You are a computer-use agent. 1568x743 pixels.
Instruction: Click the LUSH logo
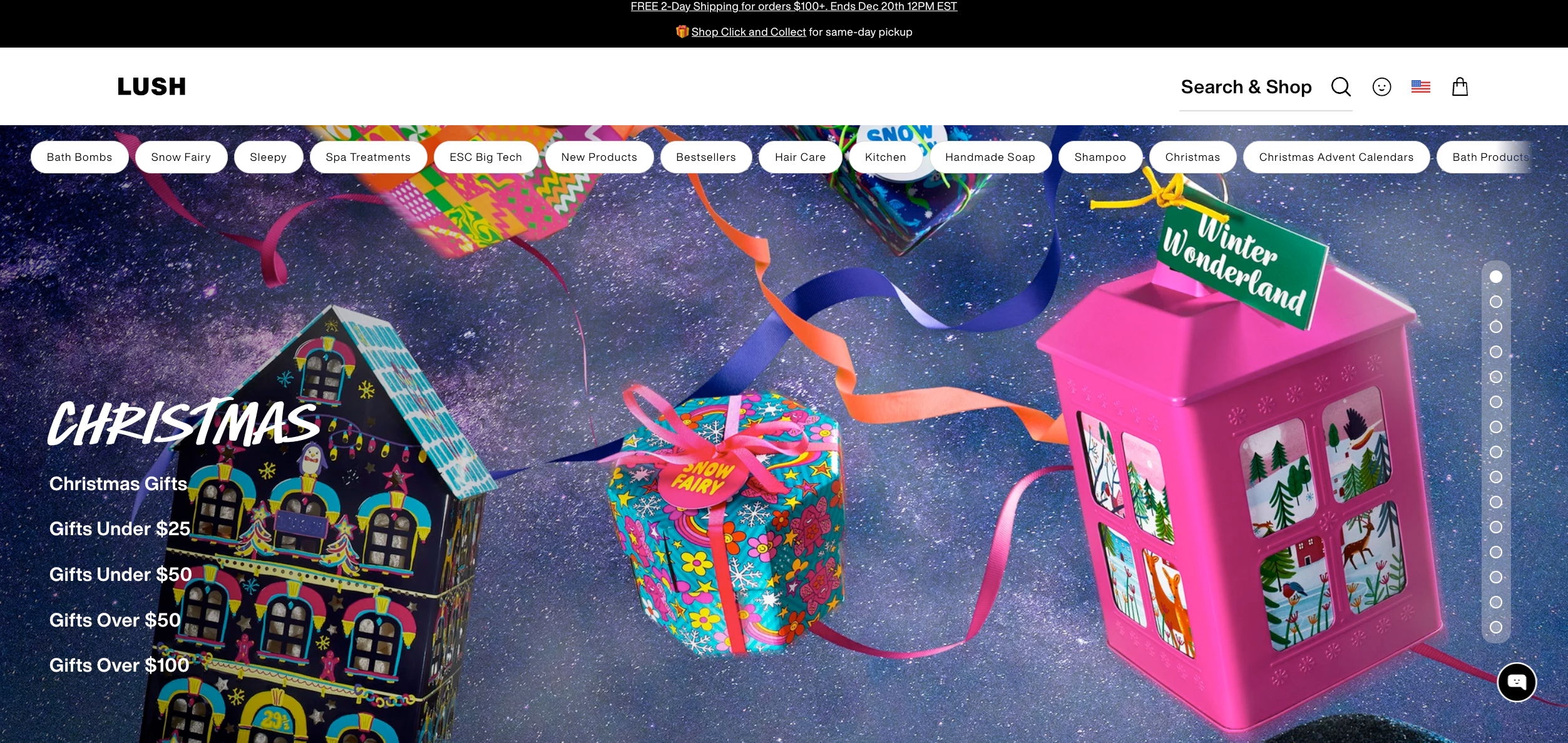pos(152,86)
